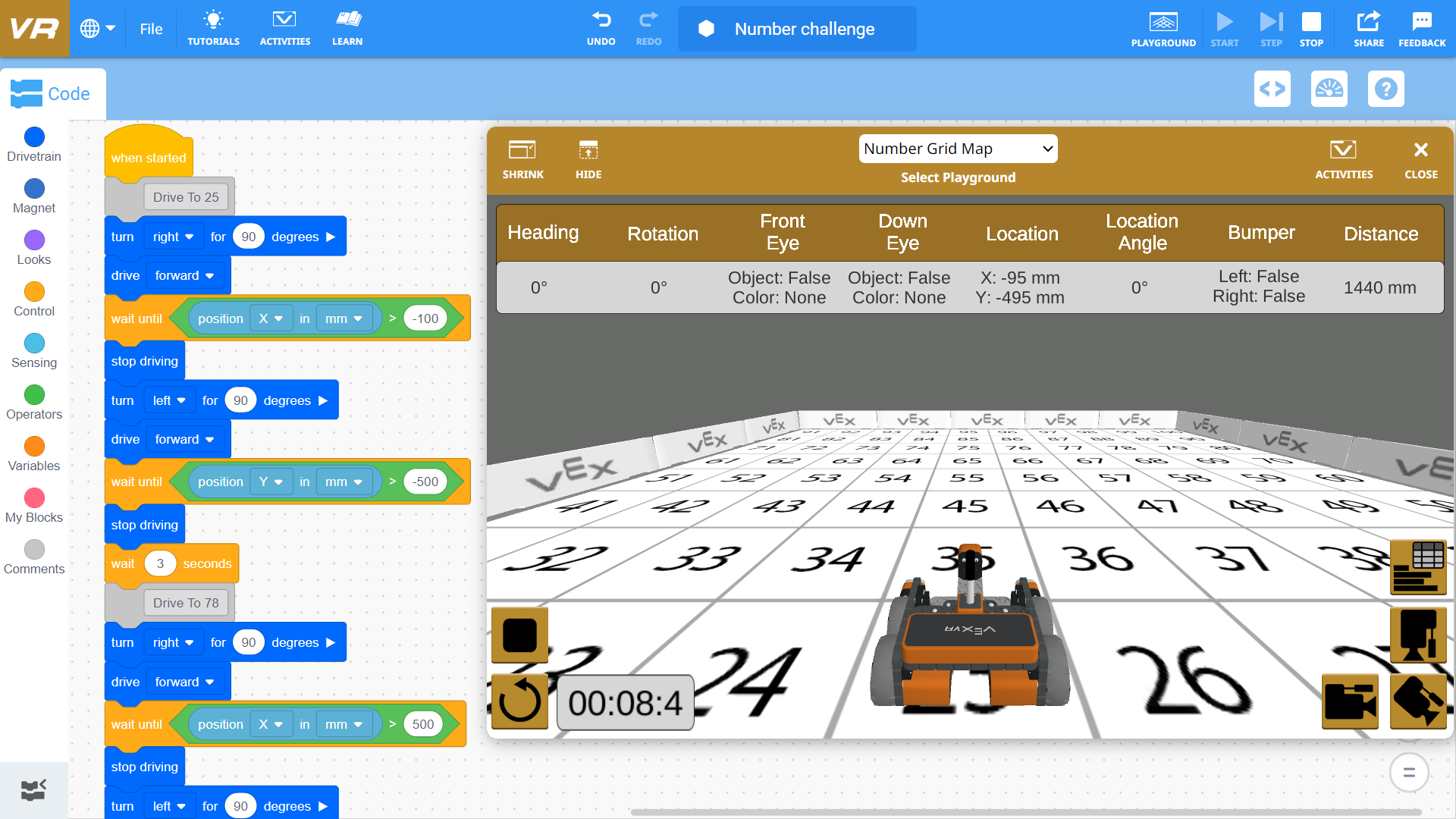
Task: Click the 00:08:4 timer display
Action: tap(625, 702)
